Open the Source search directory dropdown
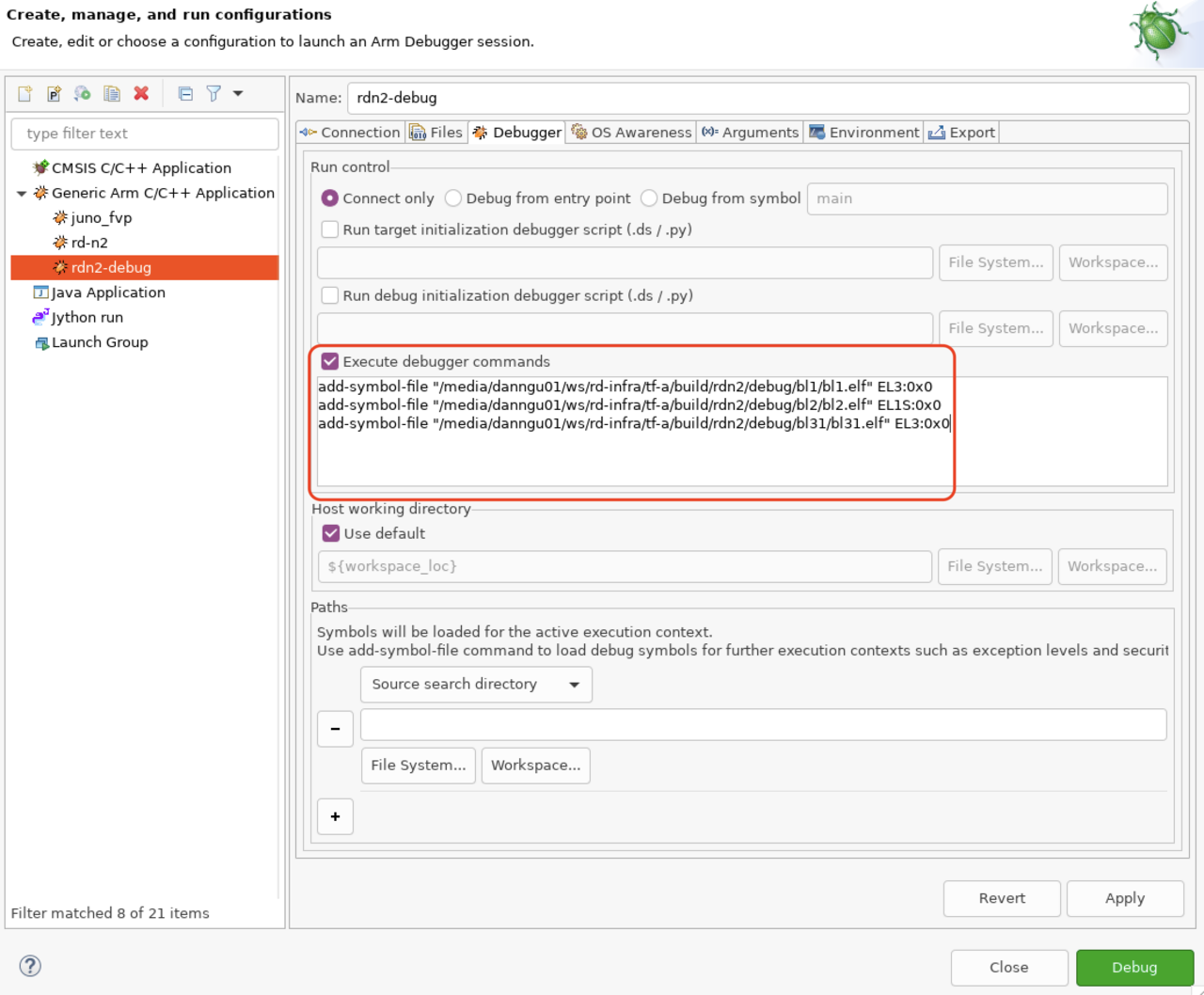The height and width of the screenshot is (995, 1204). (476, 685)
